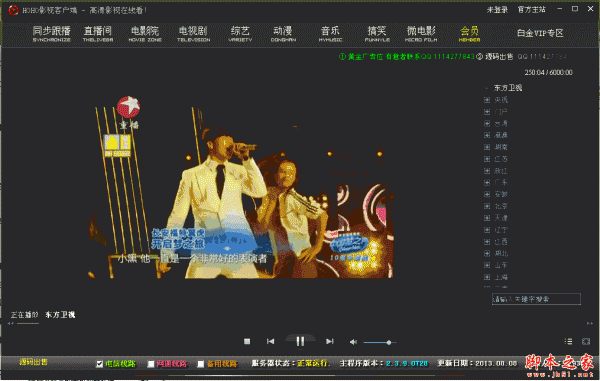Click the version number 2.3.9.0T28
Screen dimensions: 600x381
click(x=407, y=363)
